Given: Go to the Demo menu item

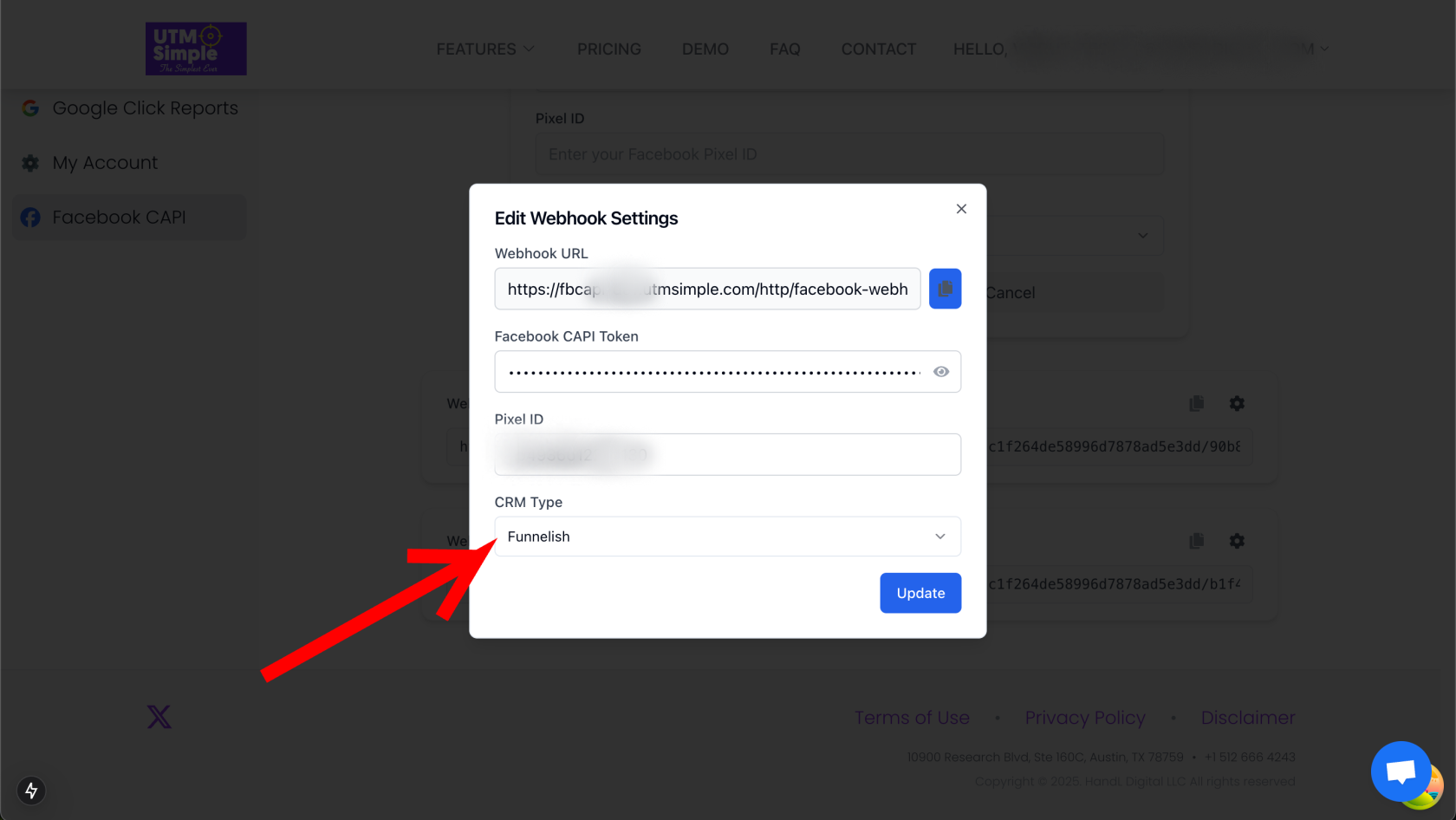Looking at the screenshot, I should (x=705, y=49).
